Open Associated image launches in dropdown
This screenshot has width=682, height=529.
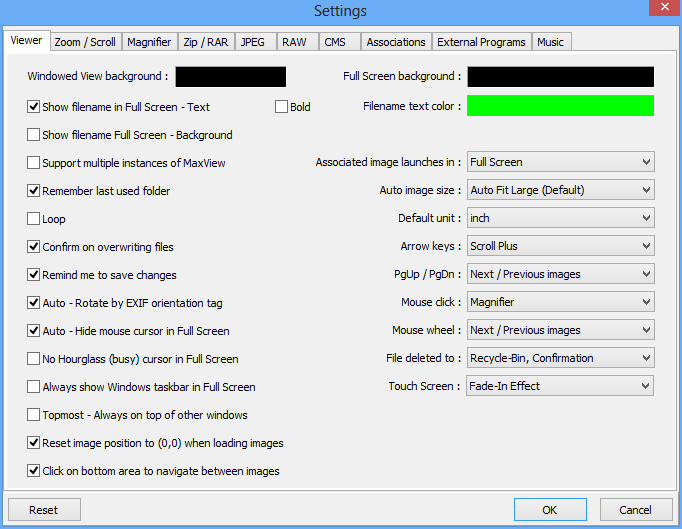point(561,162)
